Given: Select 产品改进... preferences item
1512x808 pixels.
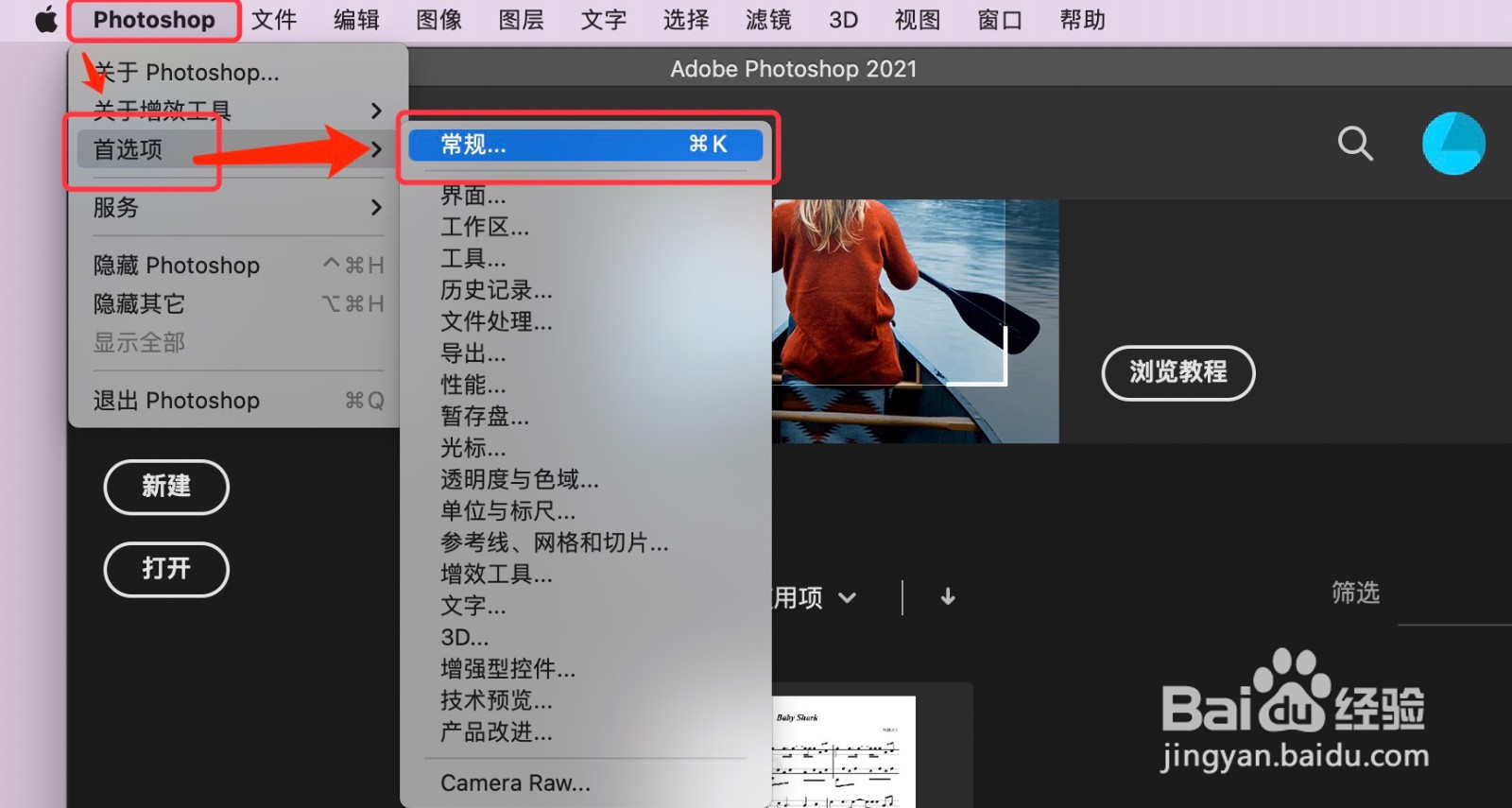Looking at the screenshot, I should point(586,732).
